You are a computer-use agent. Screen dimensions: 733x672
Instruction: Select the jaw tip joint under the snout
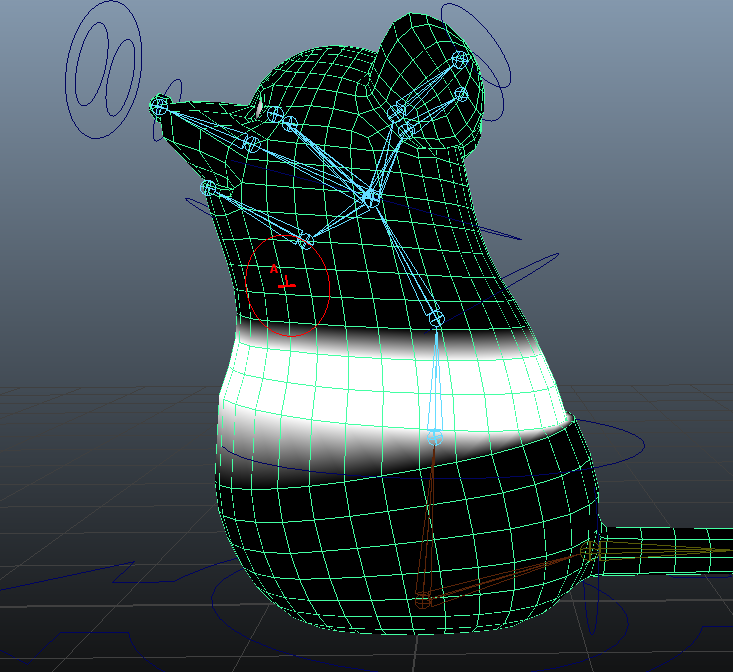tap(208, 187)
